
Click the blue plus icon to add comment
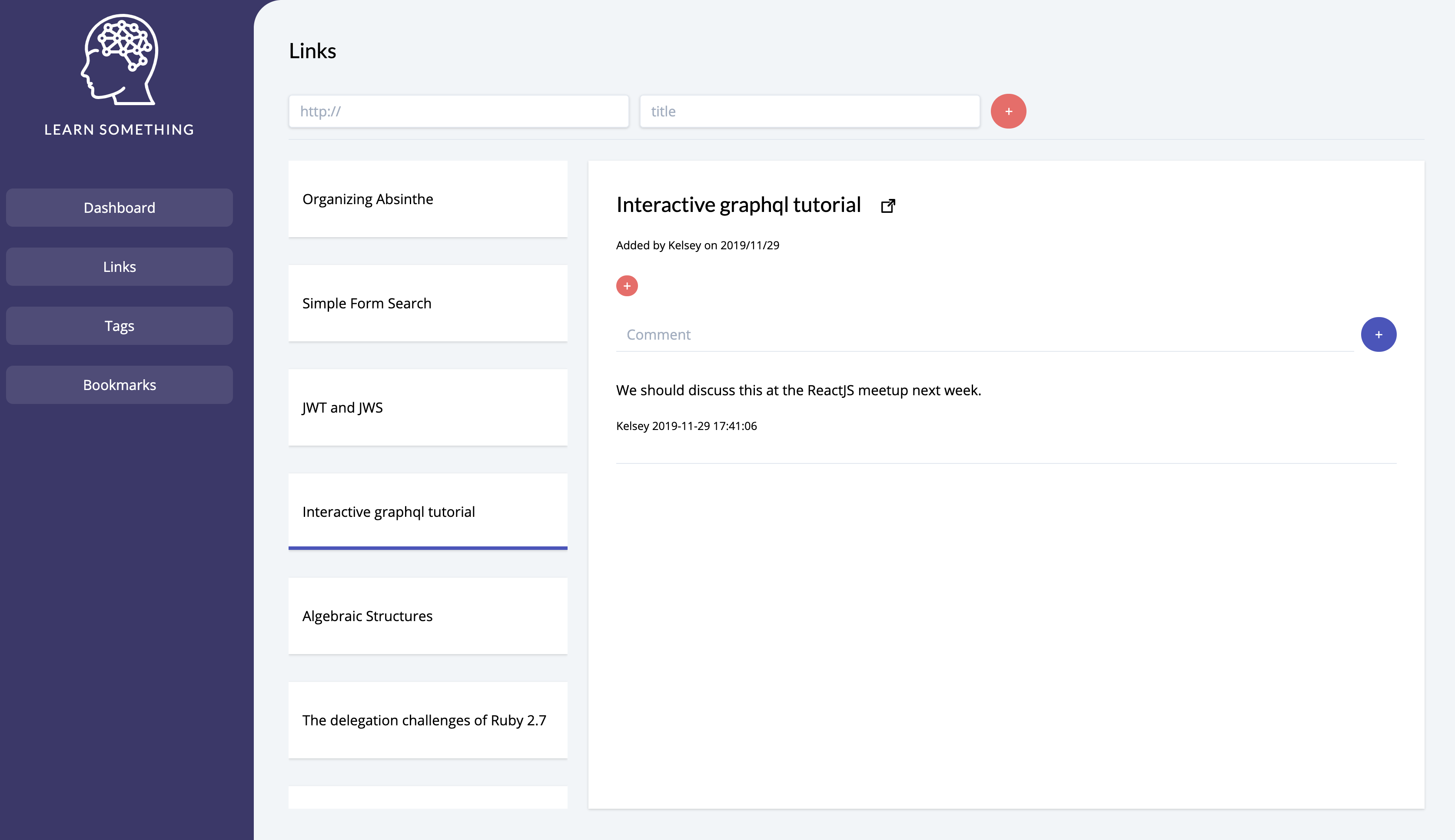point(1378,335)
